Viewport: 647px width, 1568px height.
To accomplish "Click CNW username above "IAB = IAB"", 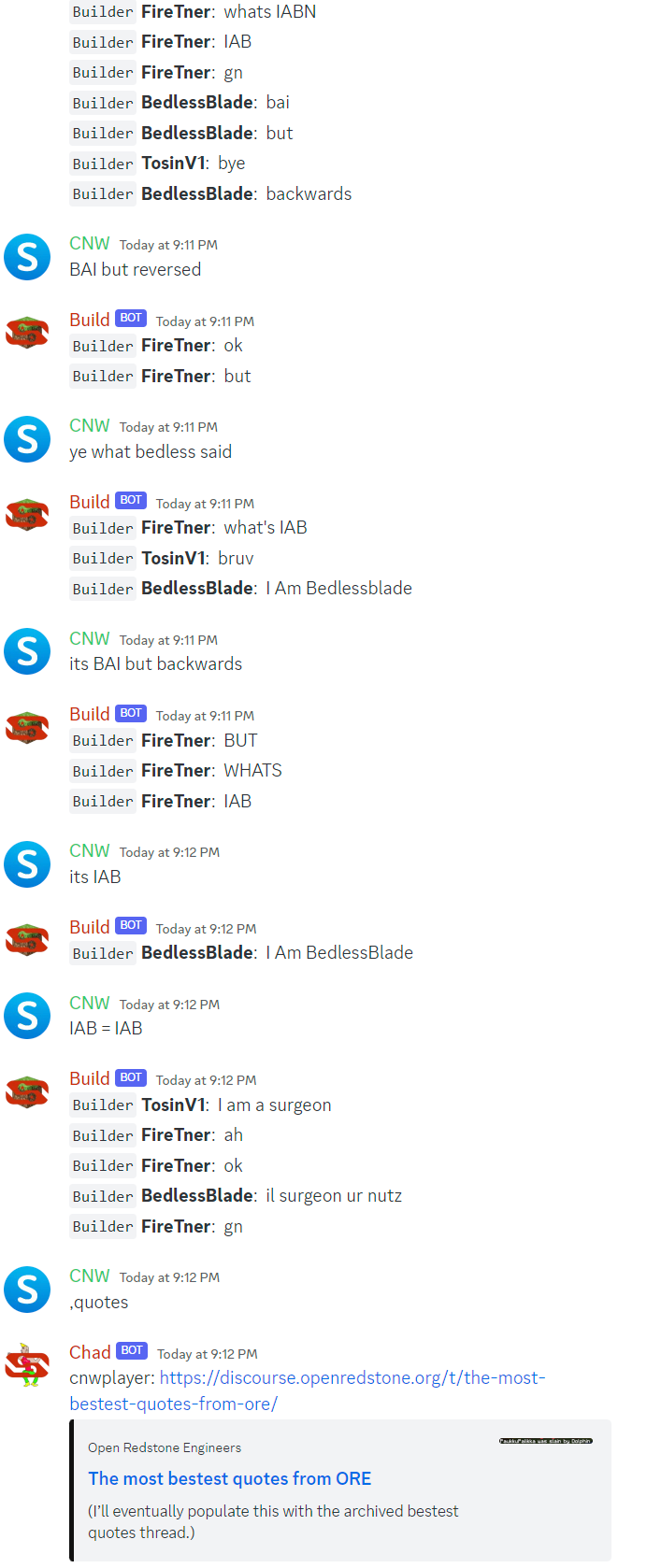I will coord(89,1003).
